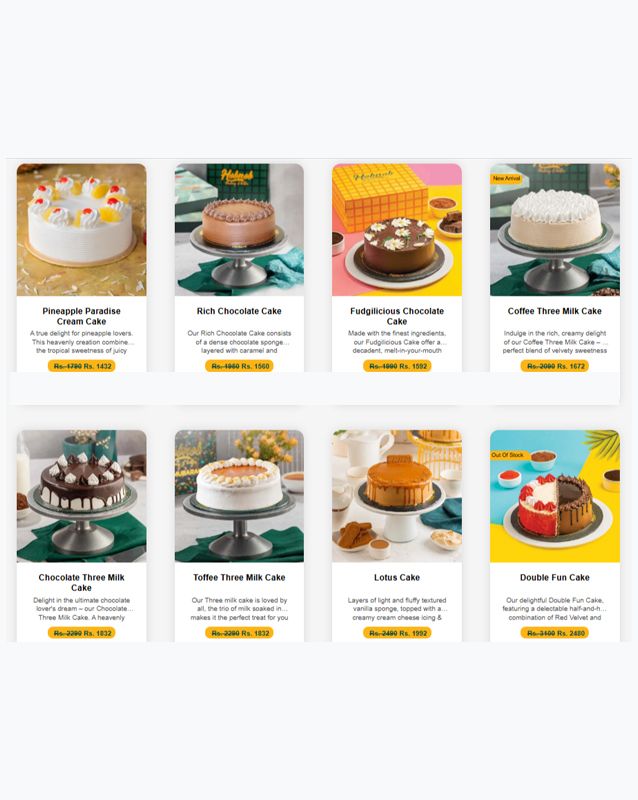The height and width of the screenshot is (800, 638).
Task: Click the Rs. 1560 price badge
Action: [239, 366]
